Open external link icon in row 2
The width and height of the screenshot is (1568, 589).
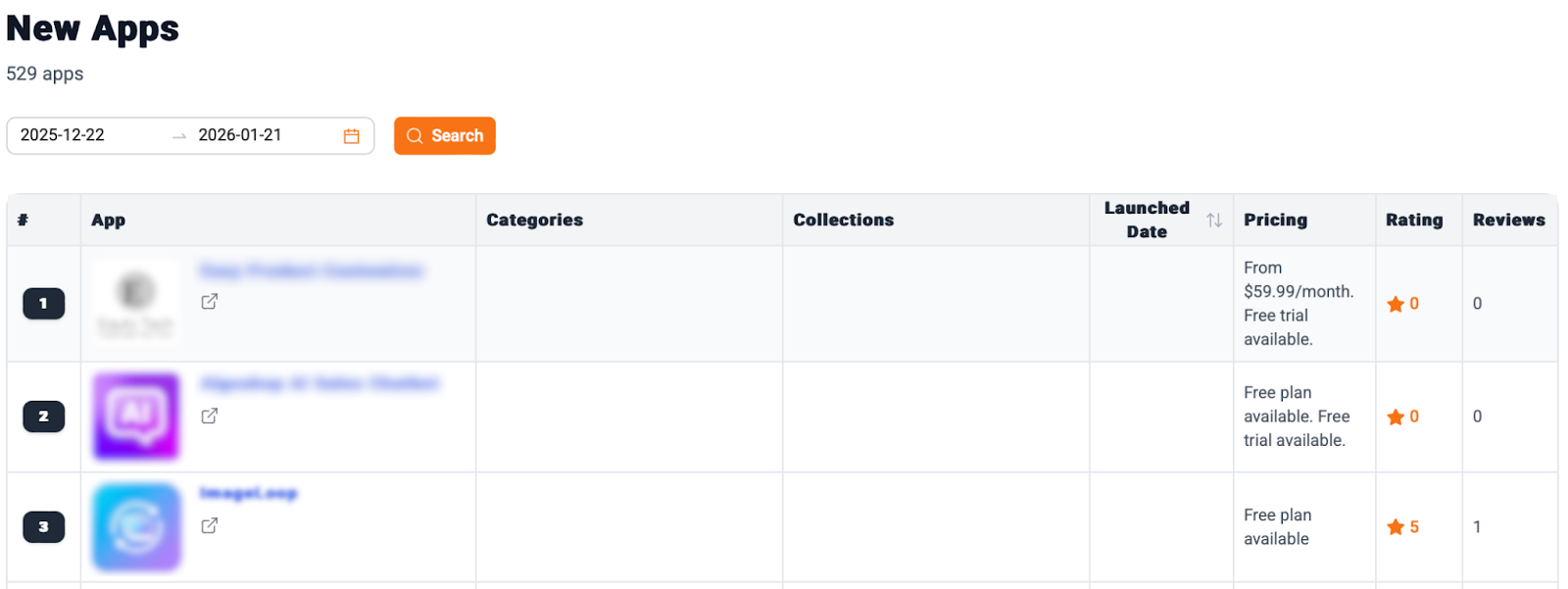click(x=210, y=417)
